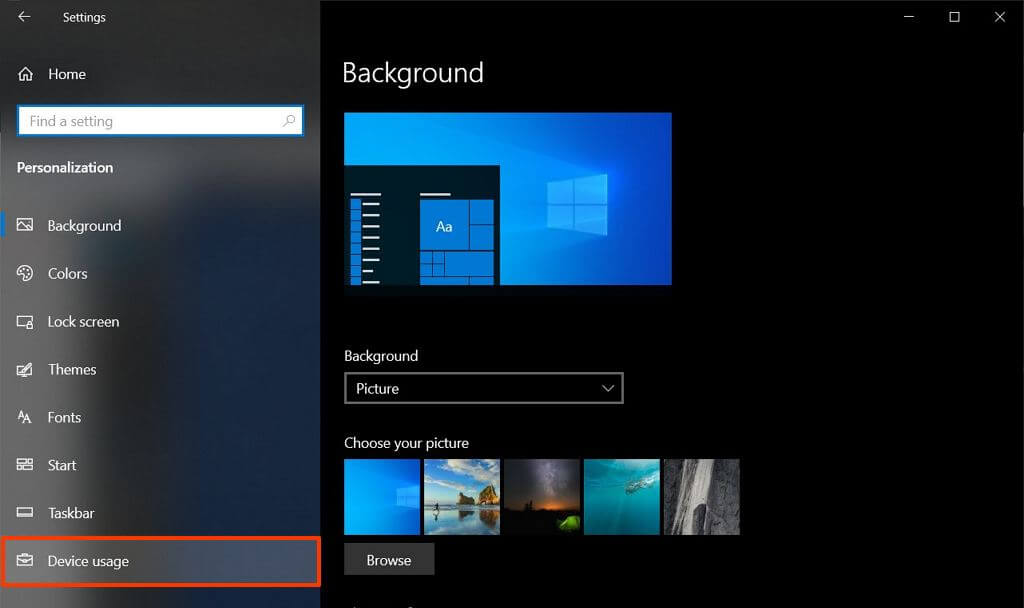Click the Device usage briefcase icon
This screenshot has height=608, width=1024.
pyautogui.click(x=25, y=560)
